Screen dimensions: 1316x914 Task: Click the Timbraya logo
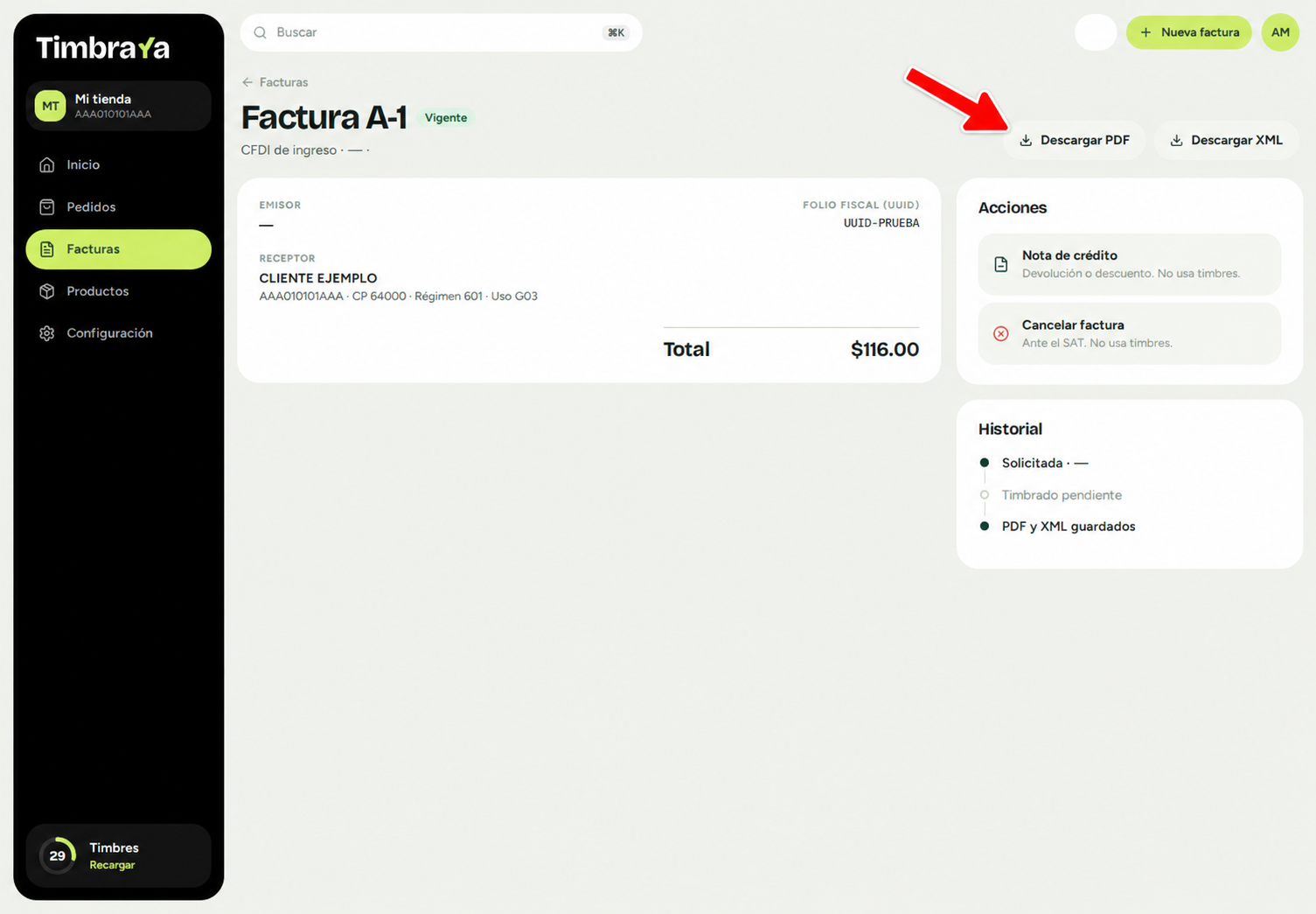tap(103, 47)
